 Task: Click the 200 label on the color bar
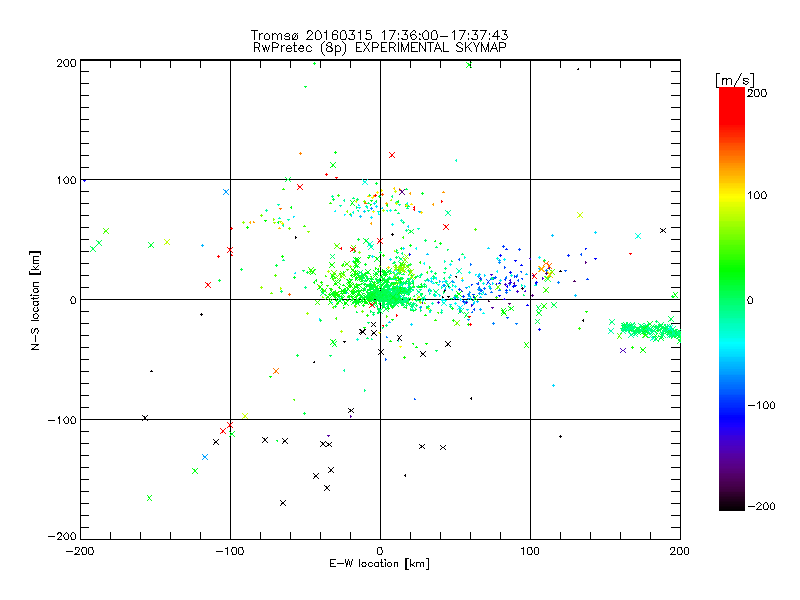[757, 93]
